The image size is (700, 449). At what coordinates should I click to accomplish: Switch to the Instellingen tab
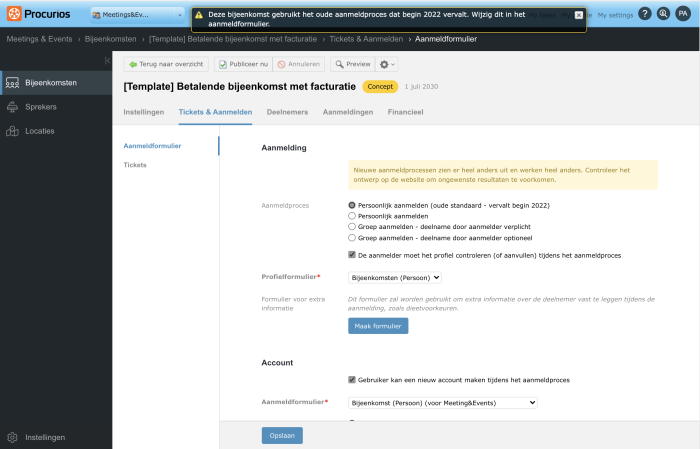(x=144, y=112)
